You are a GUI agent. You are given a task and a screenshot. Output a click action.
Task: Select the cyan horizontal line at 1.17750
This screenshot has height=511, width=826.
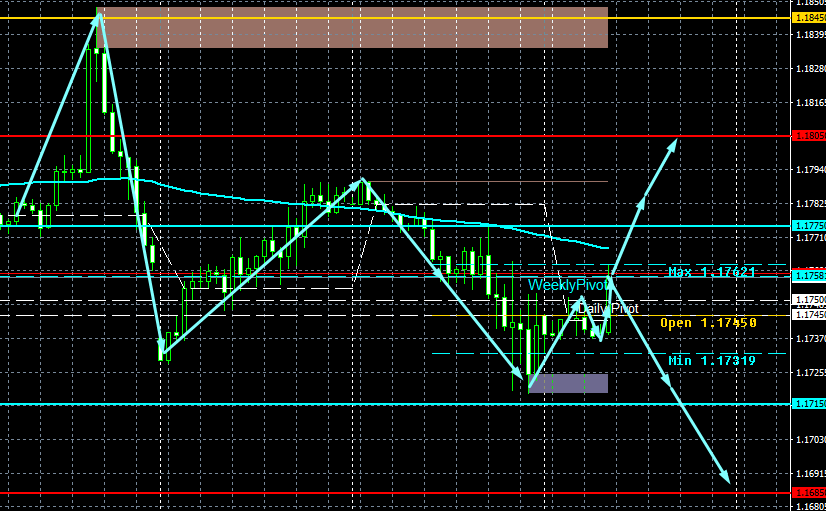click(x=395, y=225)
